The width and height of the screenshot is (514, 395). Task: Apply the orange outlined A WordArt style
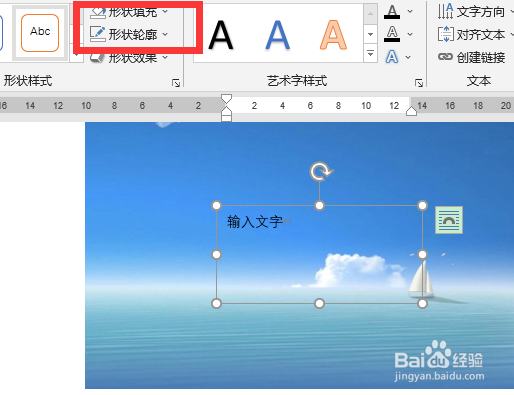[333, 34]
